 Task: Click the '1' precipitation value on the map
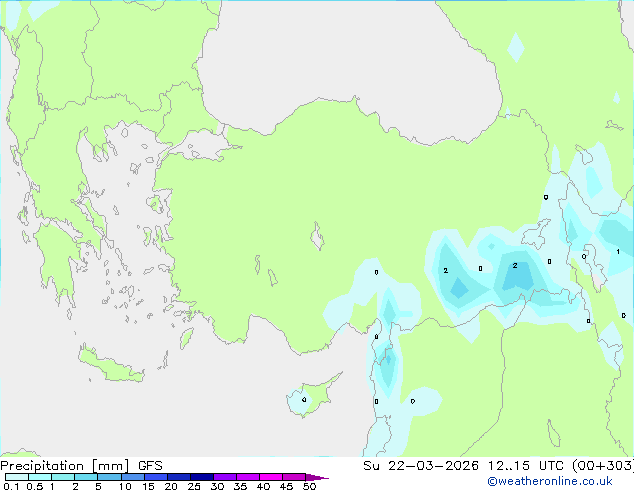[x=618, y=251]
